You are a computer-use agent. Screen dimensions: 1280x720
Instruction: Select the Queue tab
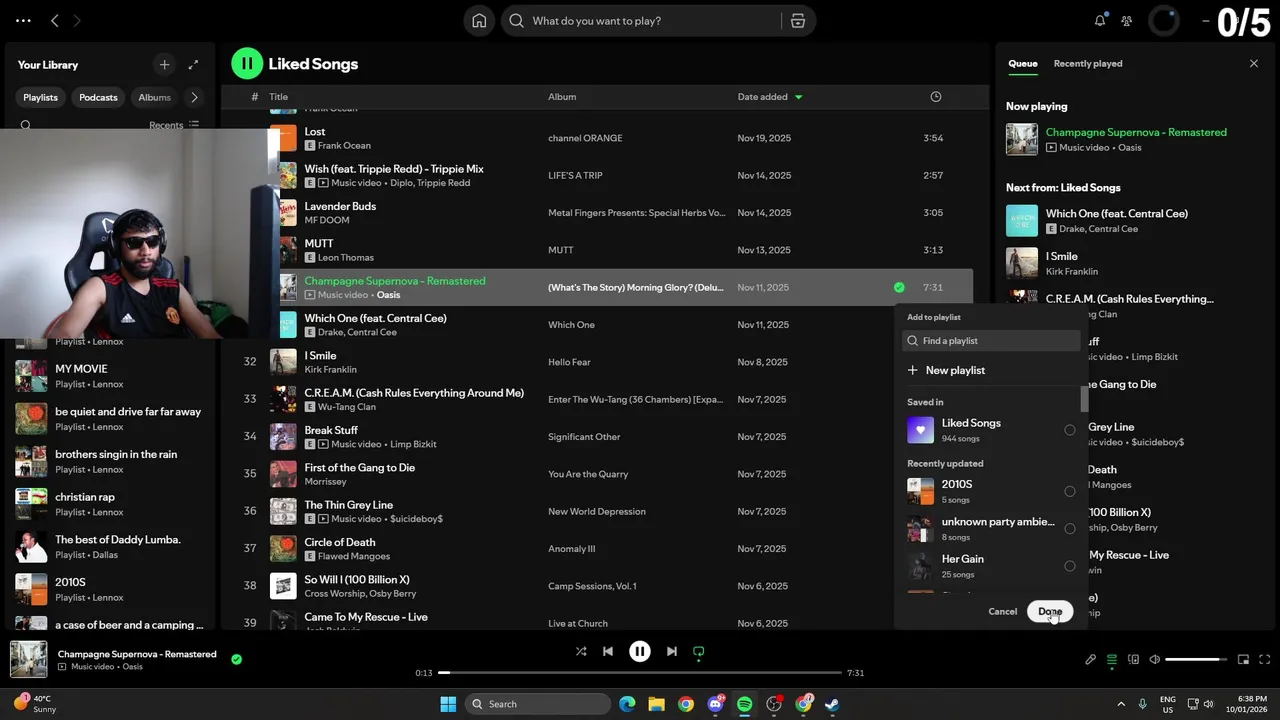(1023, 63)
